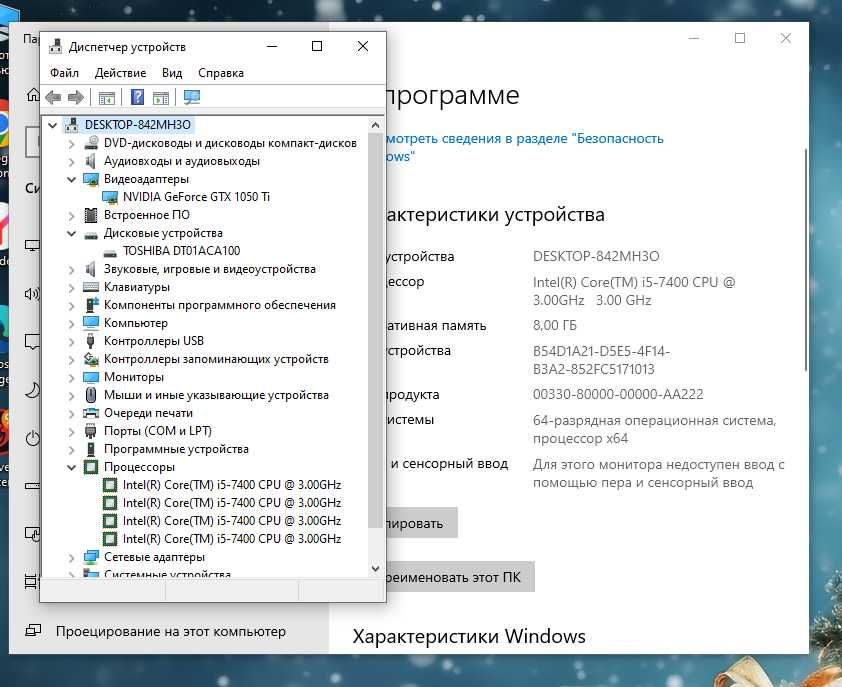Click the Сетевые адаптеры icon

(91, 557)
